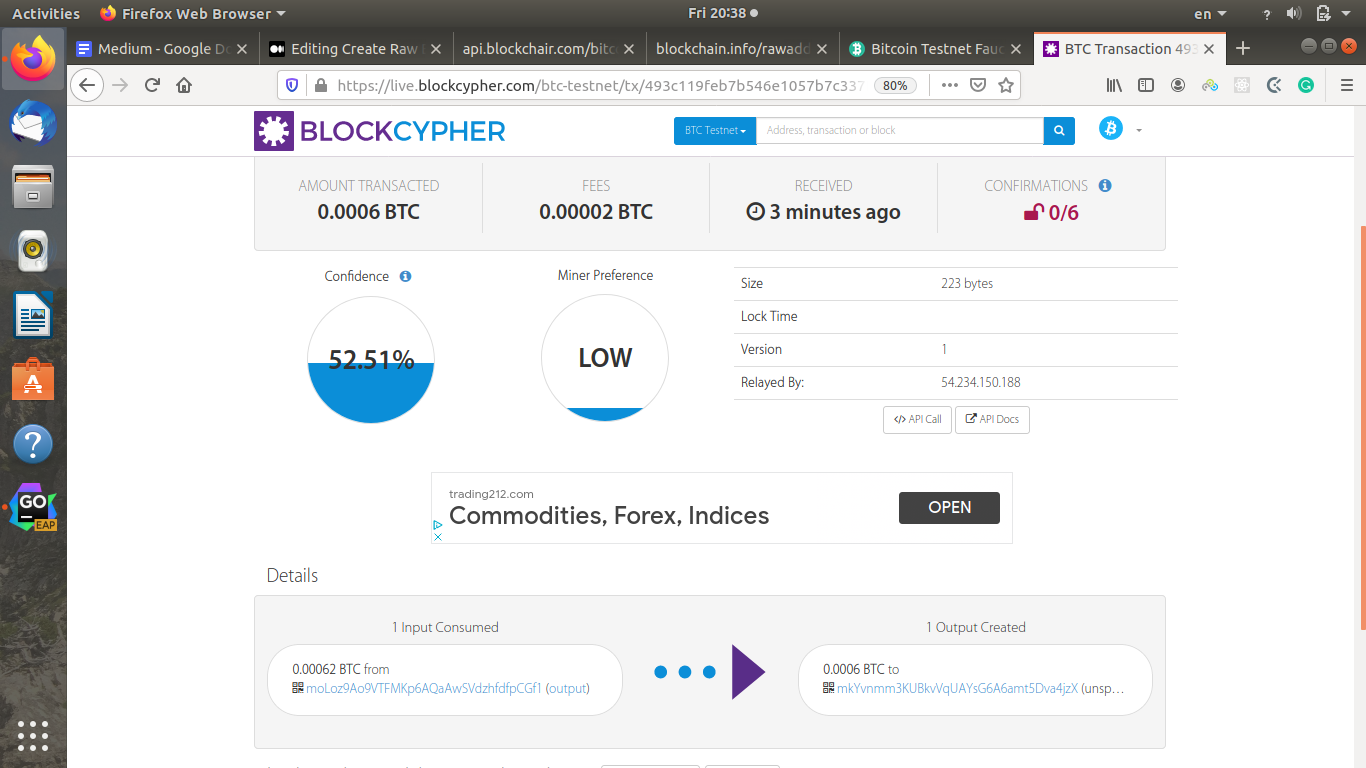The image size is (1366, 768).
Task: Launch Rhythmbox from the dock
Action: pyautogui.click(x=33, y=252)
